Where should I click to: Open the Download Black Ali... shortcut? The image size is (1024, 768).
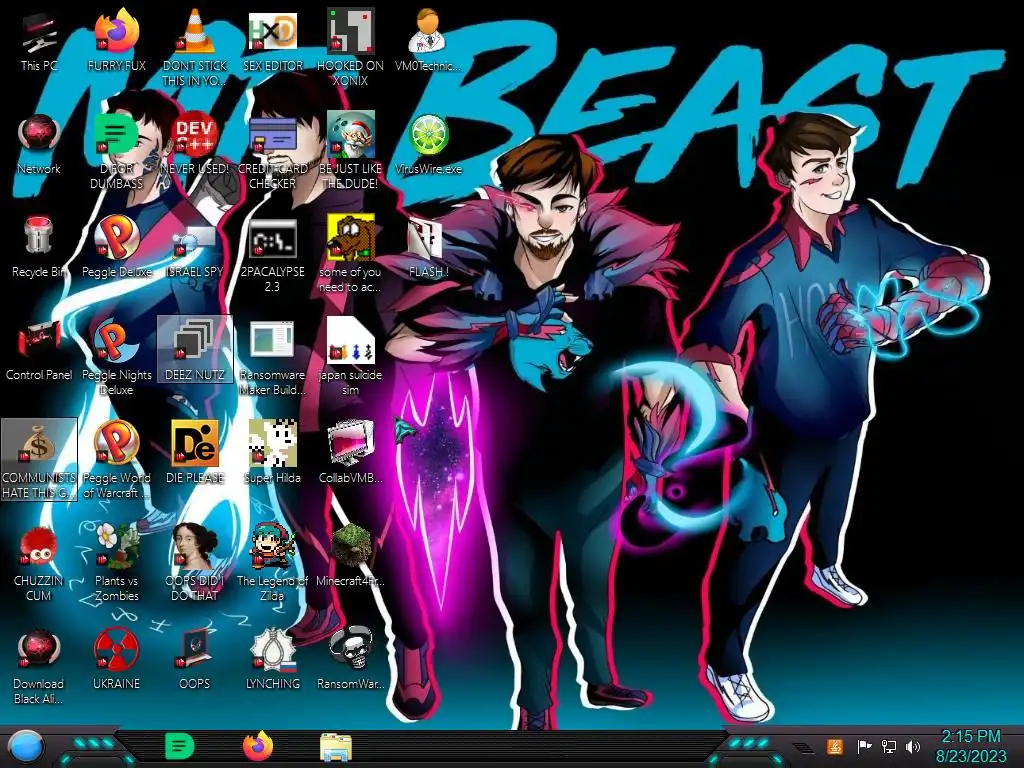point(39,665)
